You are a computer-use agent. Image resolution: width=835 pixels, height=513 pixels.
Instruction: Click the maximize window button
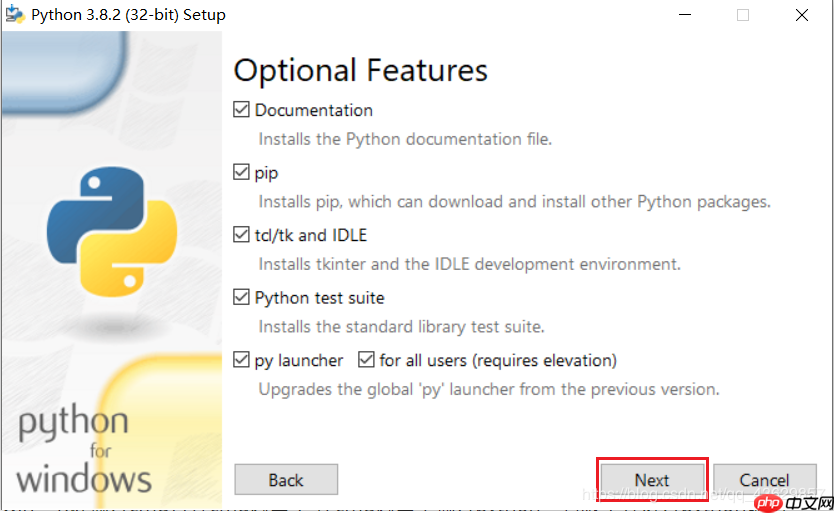tap(743, 15)
